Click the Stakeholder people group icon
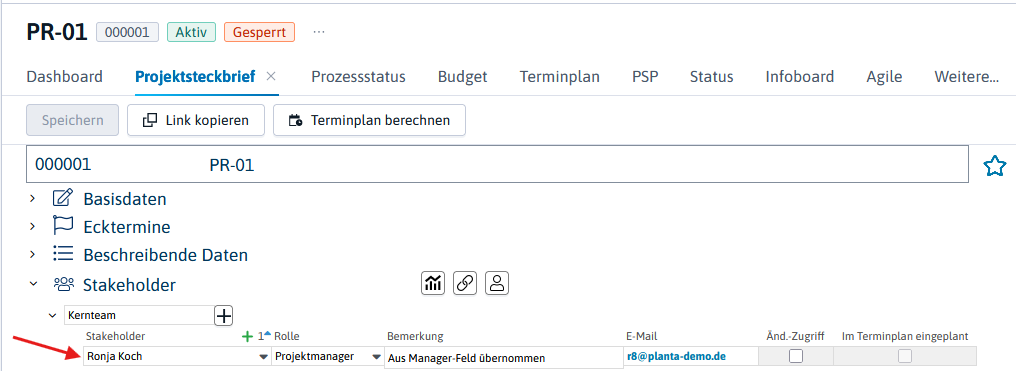The width and height of the screenshot is (1016, 371). pyautogui.click(x=64, y=284)
